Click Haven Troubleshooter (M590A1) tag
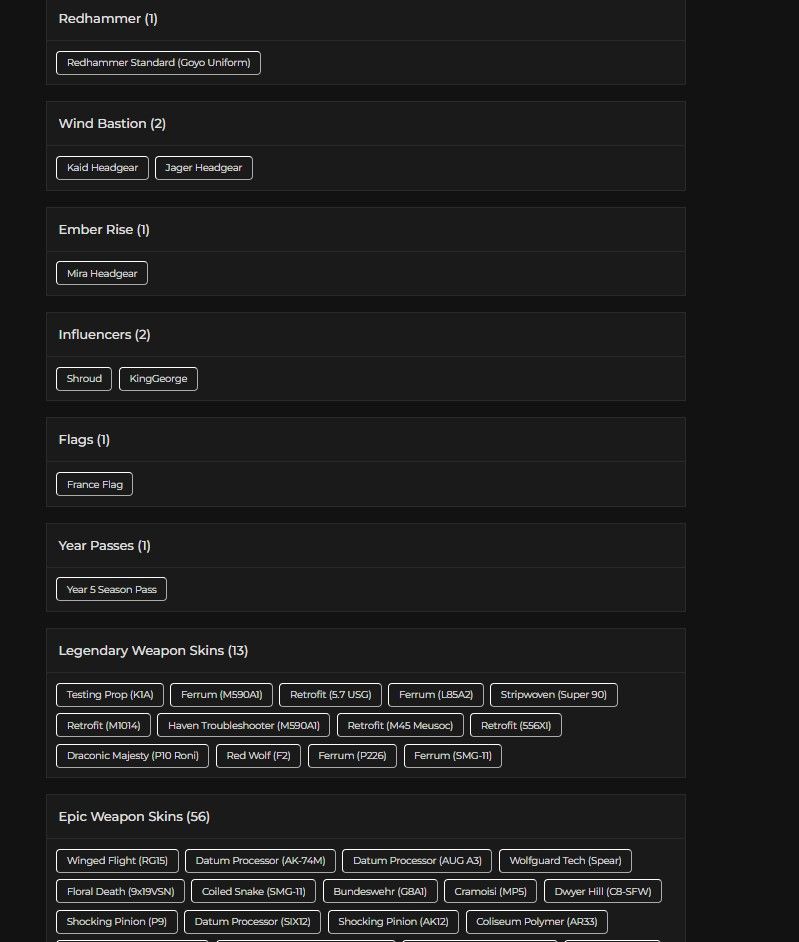799x942 pixels. tap(243, 725)
